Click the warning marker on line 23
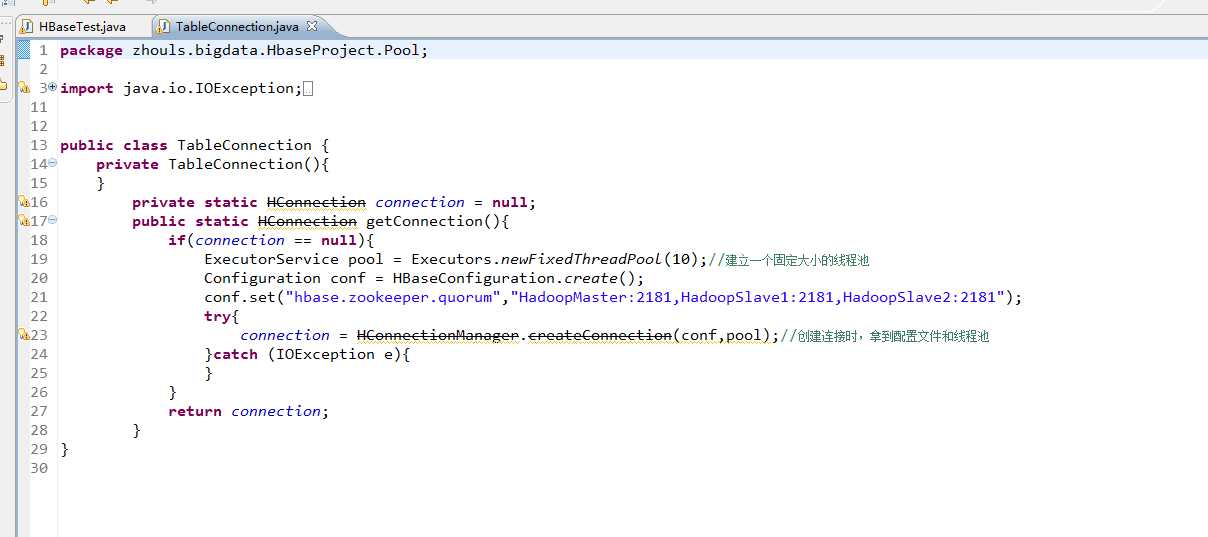The image size is (1208, 537). coord(24,335)
